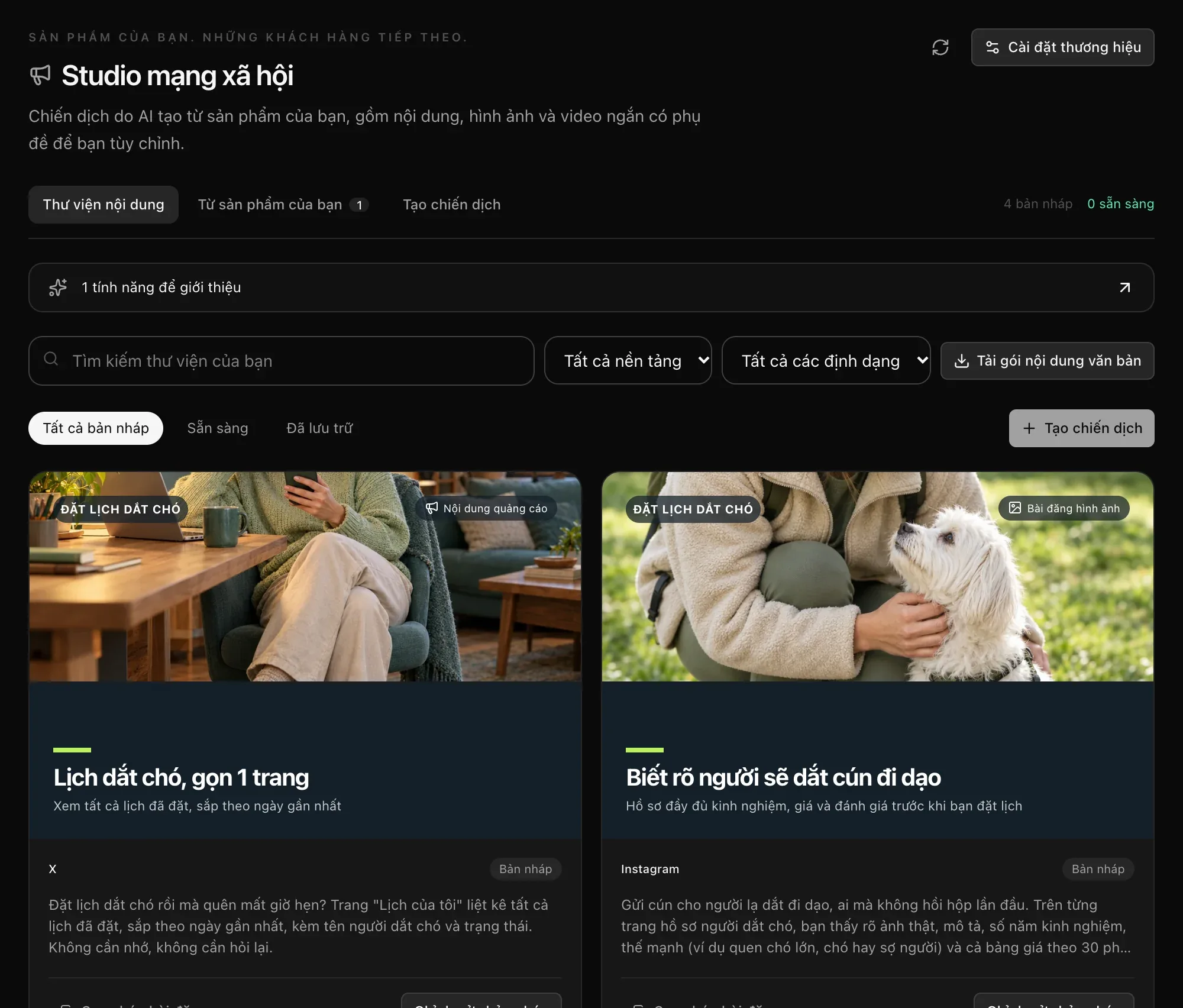Click ĐẶT LỊCH DẮT CHÓ tag on dog card
1183x1008 pixels.
pyautogui.click(x=693, y=509)
